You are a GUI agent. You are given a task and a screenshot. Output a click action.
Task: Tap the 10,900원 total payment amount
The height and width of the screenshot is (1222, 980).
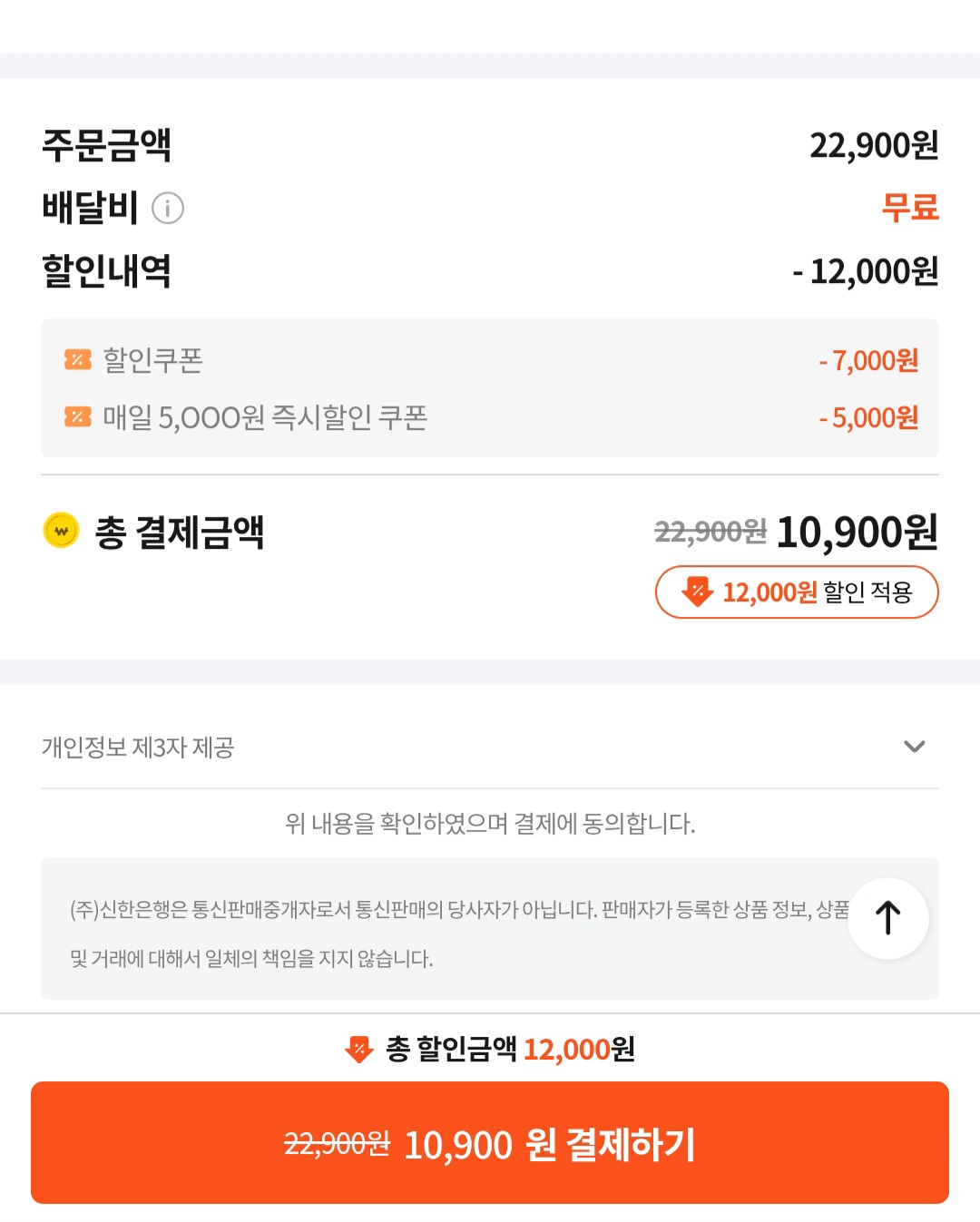pyautogui.click(x=857, y=532)
